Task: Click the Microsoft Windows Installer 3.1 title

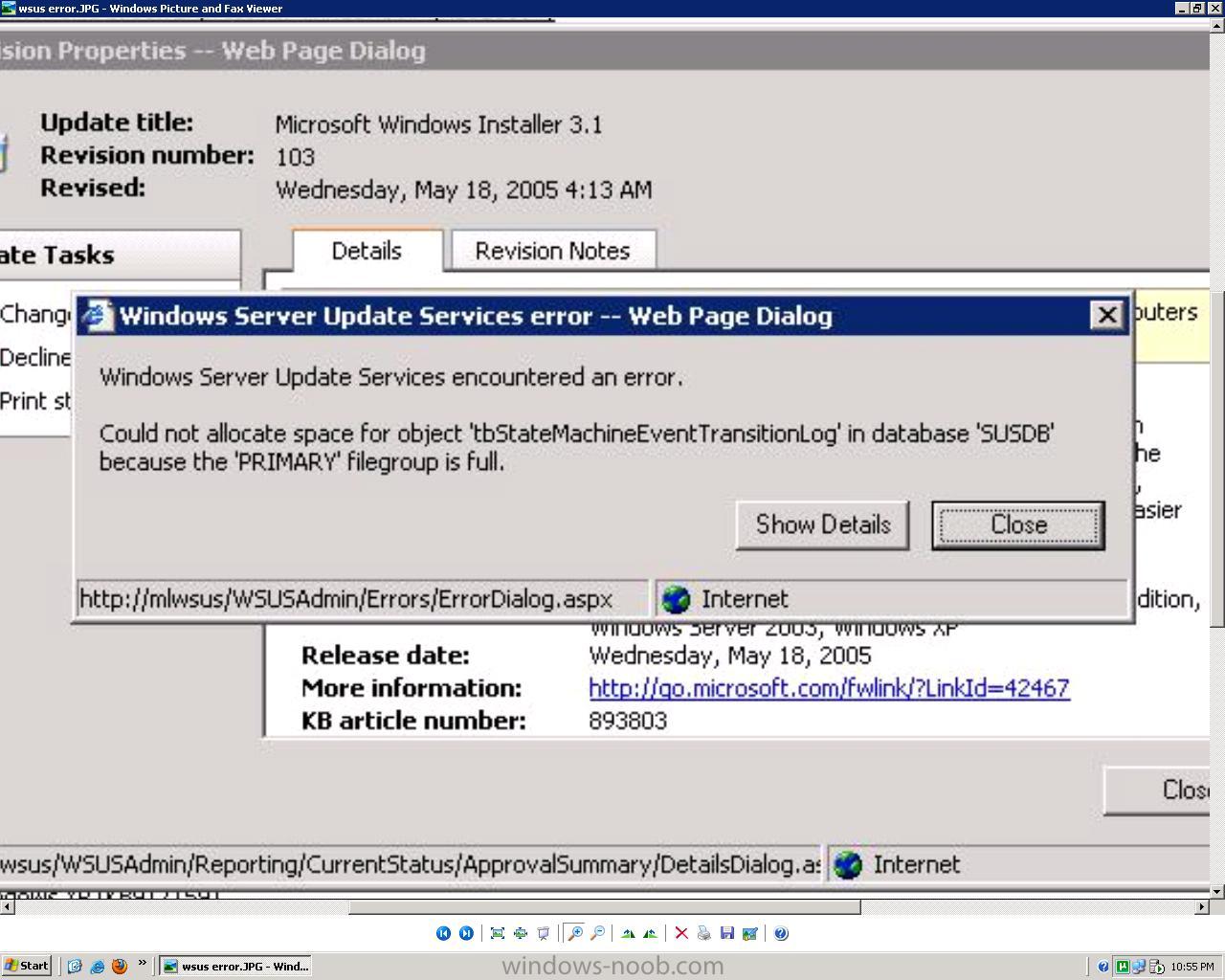Action: 439,124
